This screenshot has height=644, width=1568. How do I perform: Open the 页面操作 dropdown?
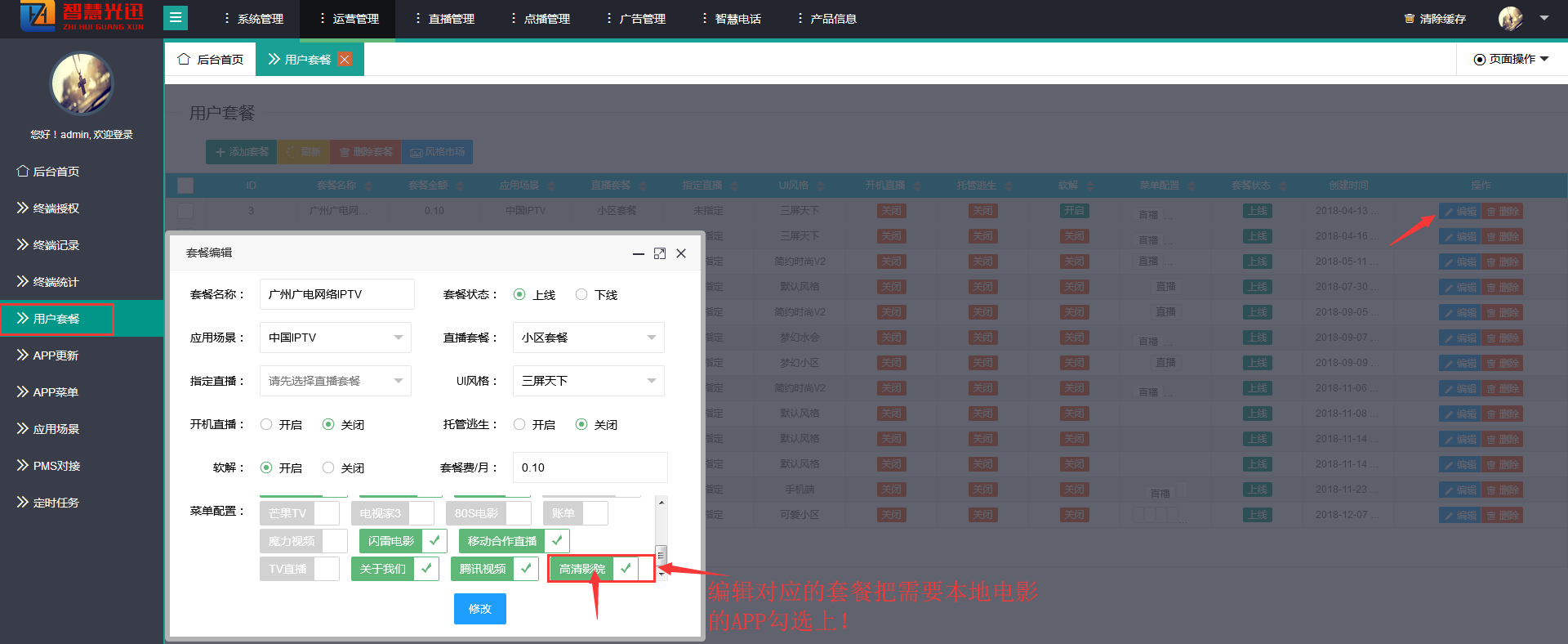click(x=1511, y=60)
